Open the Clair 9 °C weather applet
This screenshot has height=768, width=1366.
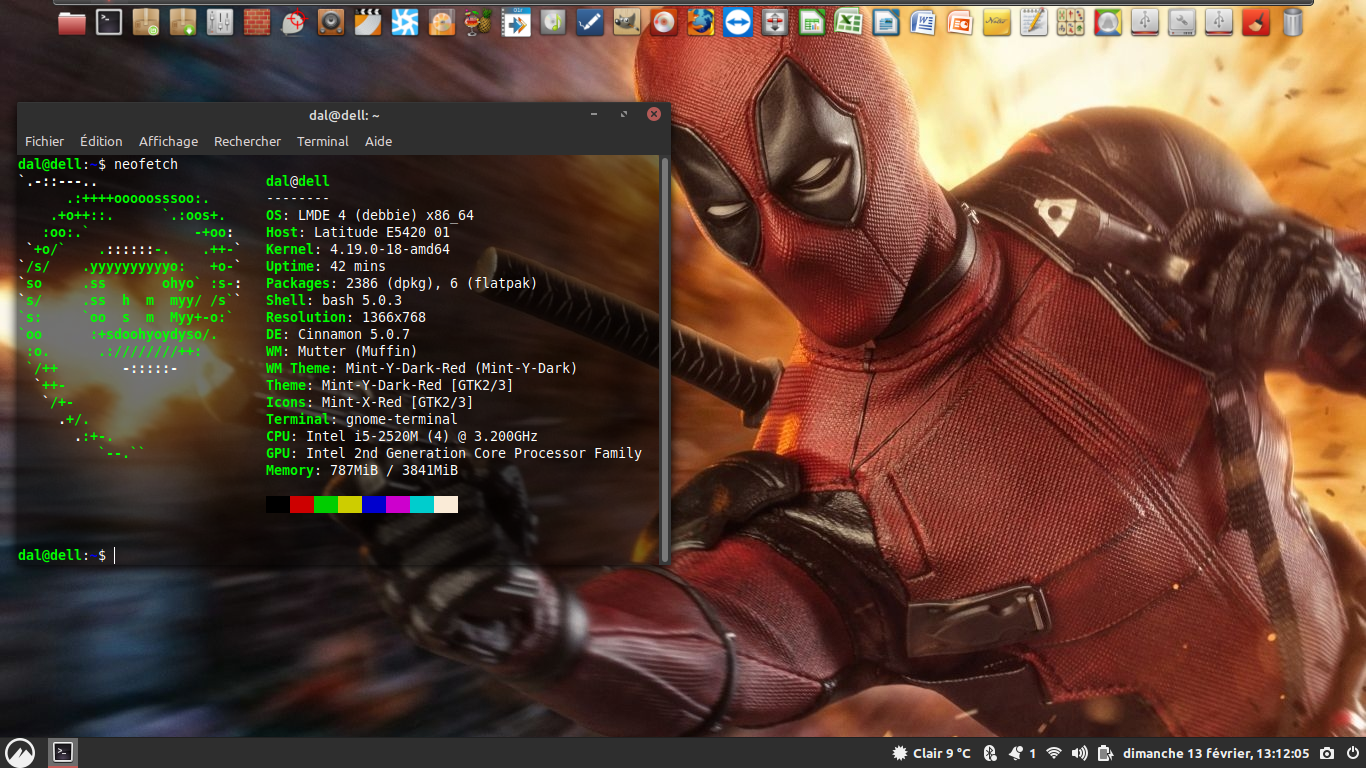tap(931, 753)
